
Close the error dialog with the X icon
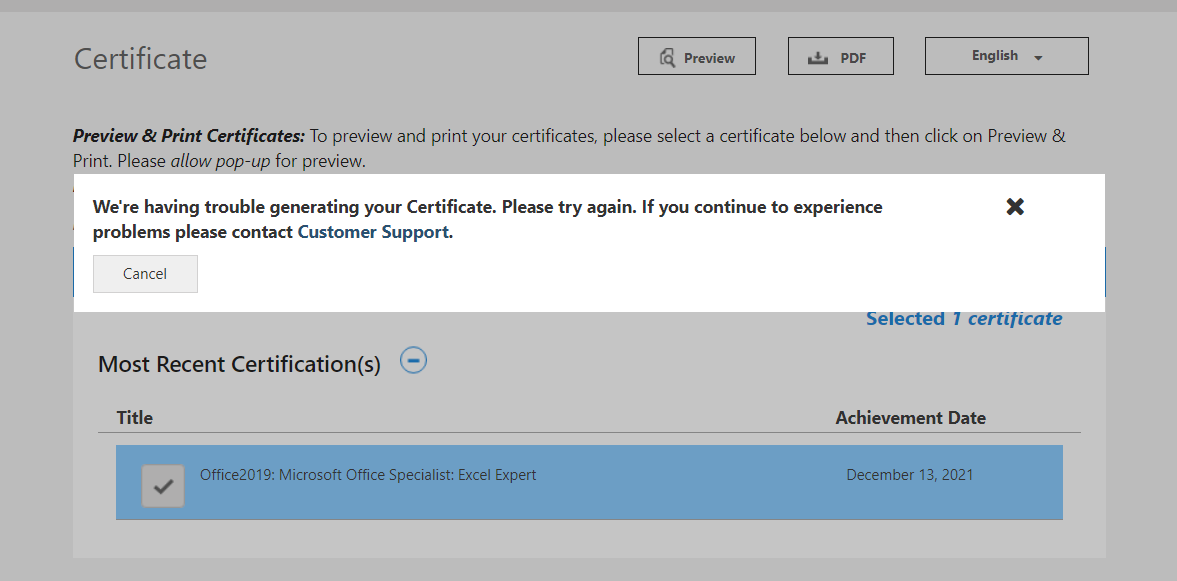[x=1015, y=206]
